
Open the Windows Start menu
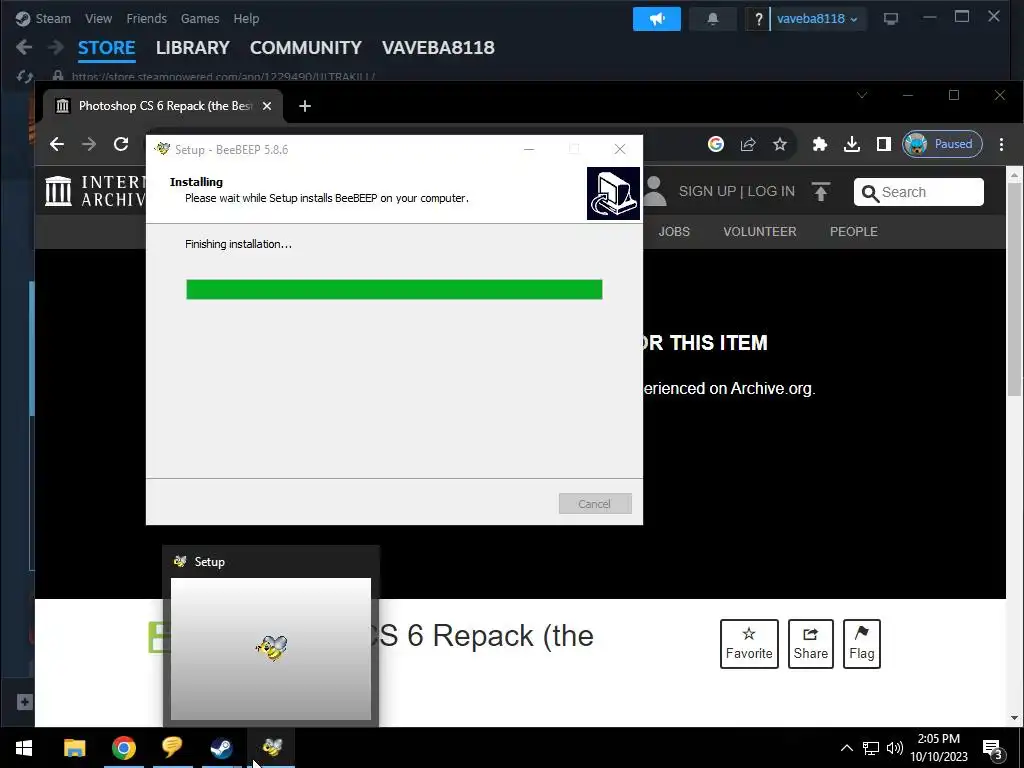pyautogui.click(x=24, y=747)
